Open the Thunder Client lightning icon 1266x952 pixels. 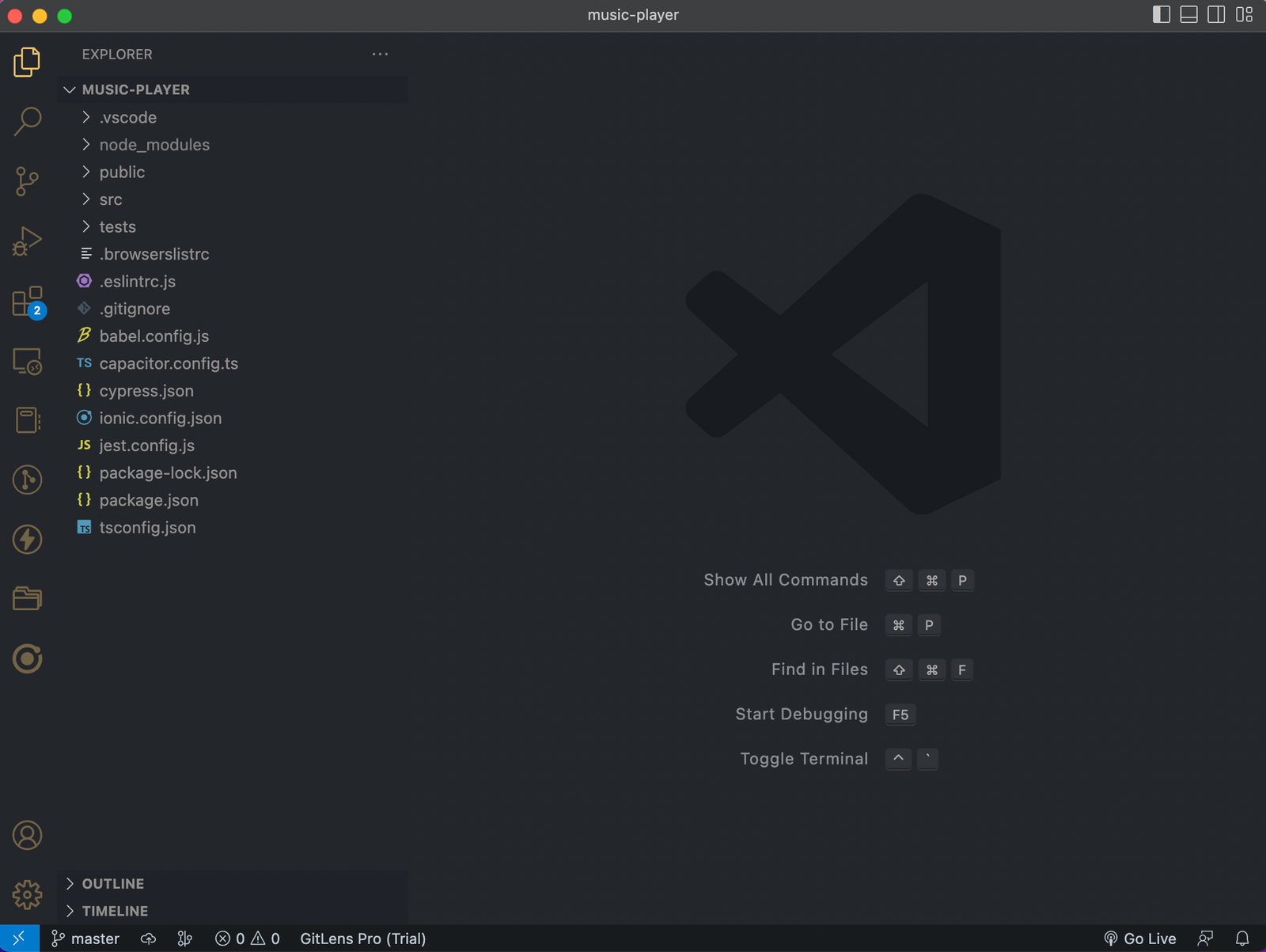(27, 540)
